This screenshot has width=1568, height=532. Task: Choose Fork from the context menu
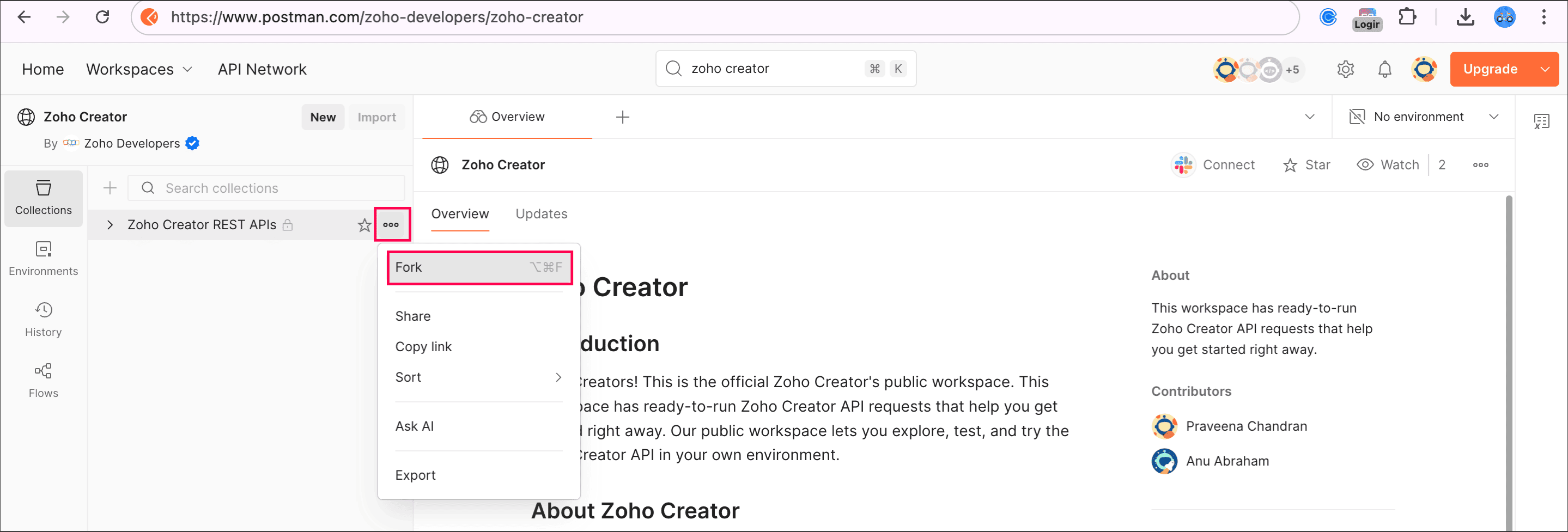point(478,267)
